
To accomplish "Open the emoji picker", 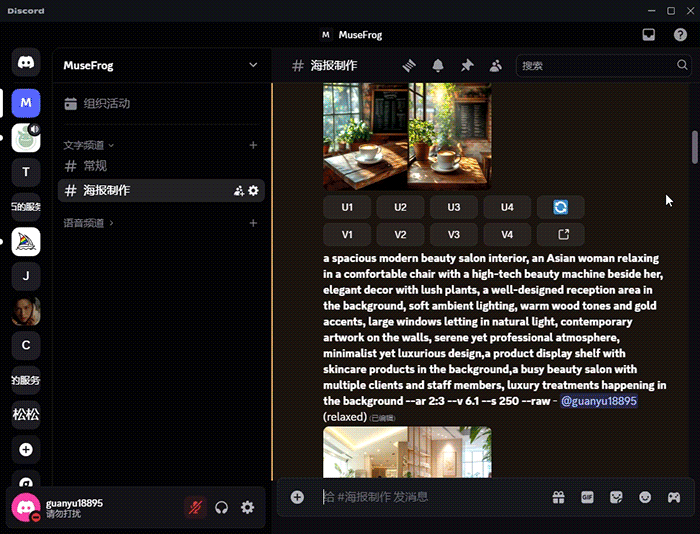I will coord(645,497).
